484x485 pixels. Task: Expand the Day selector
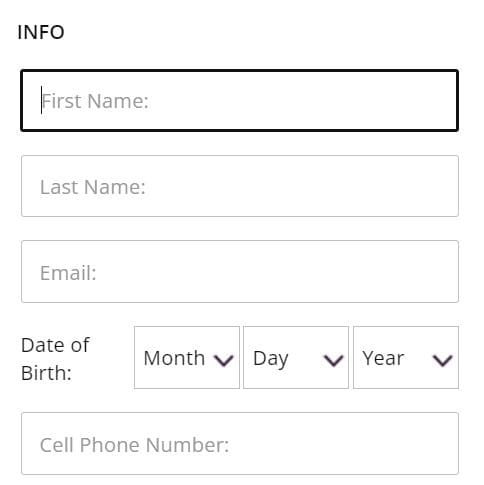click(x=296, y=357)
